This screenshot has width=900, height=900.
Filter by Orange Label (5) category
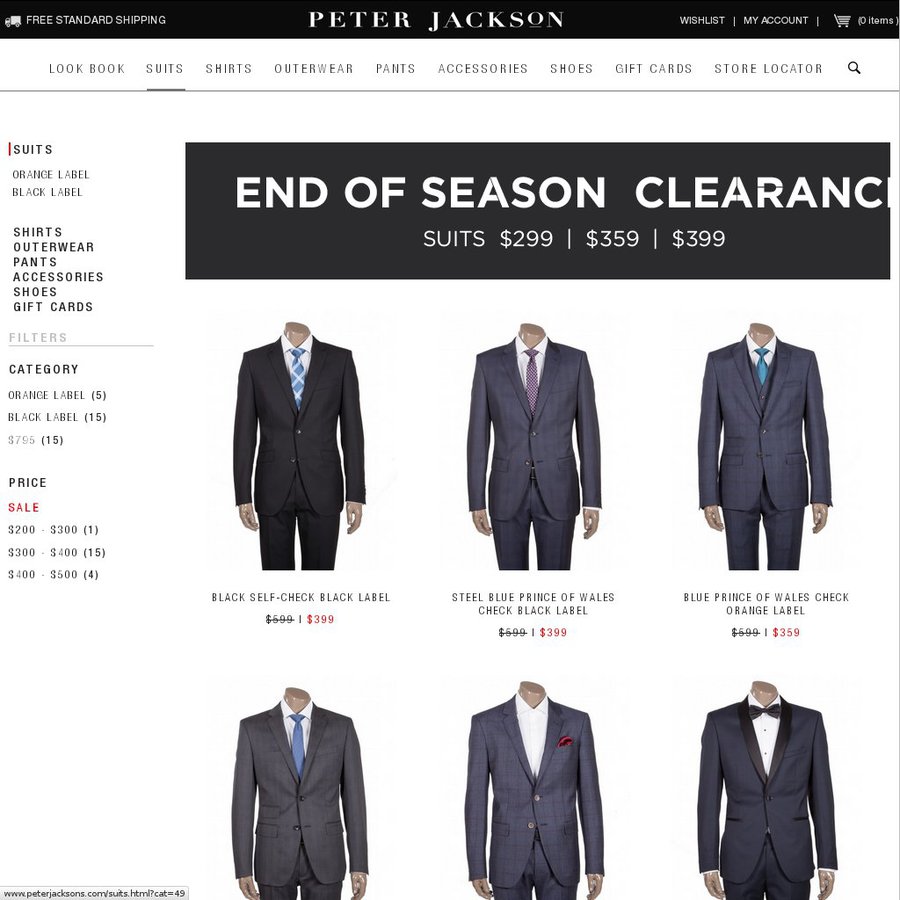tap(57, 395)
